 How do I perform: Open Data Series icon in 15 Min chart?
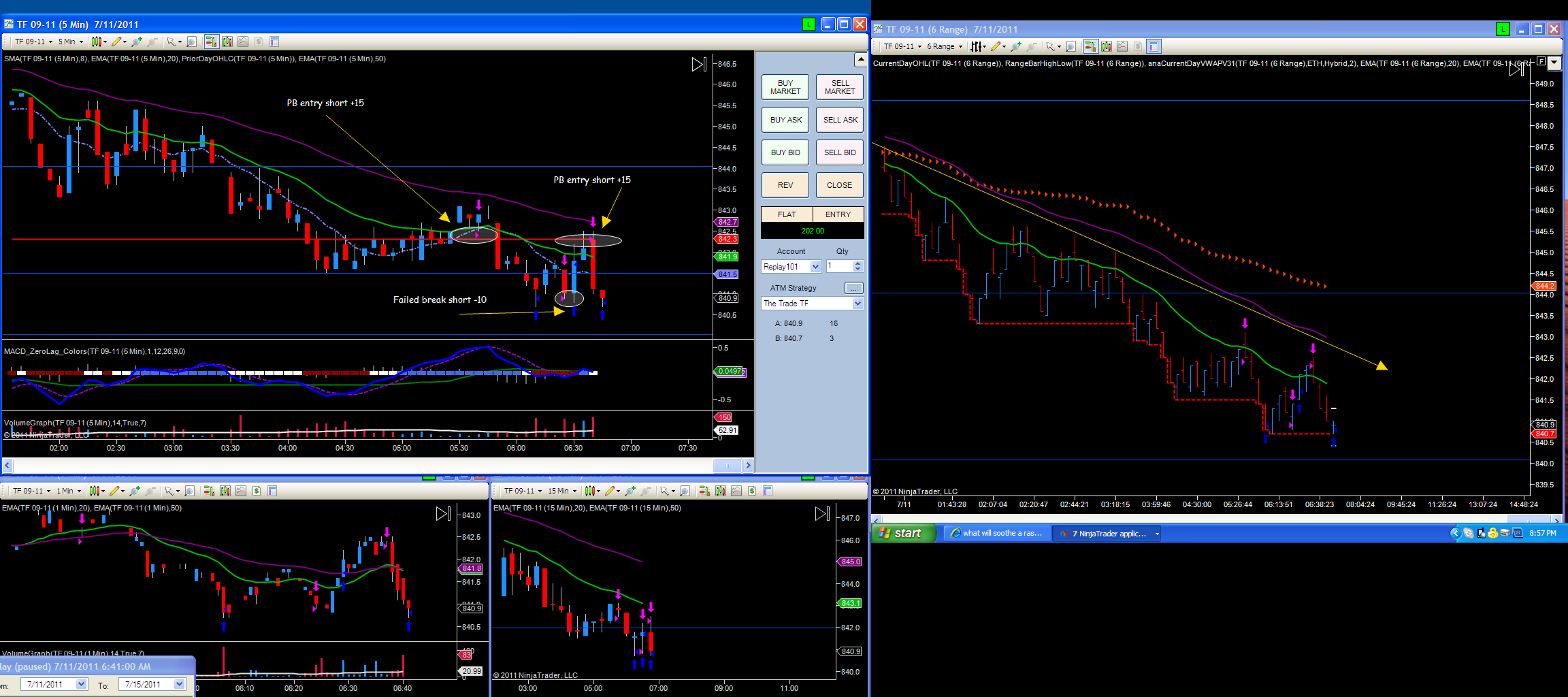[x=721, y=491]
